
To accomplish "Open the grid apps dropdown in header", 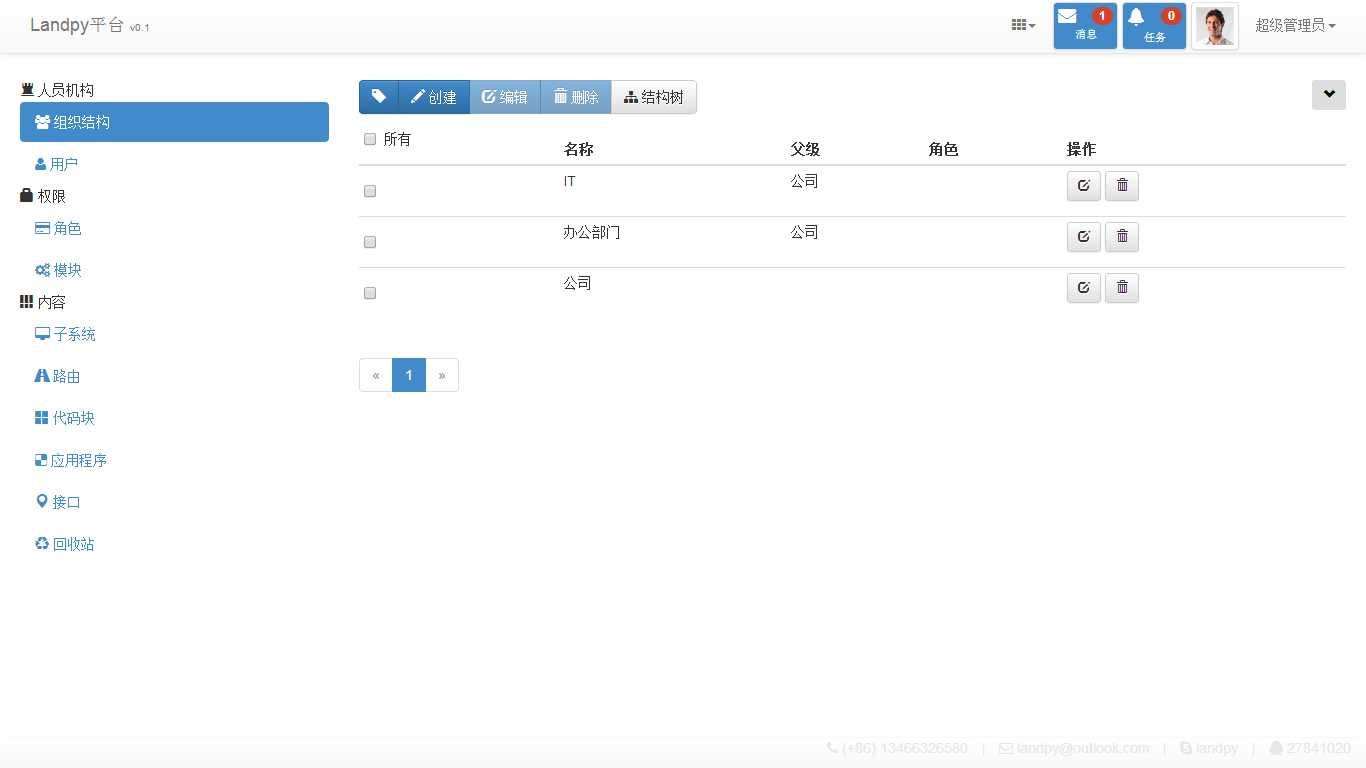I will click(1023, 25).
